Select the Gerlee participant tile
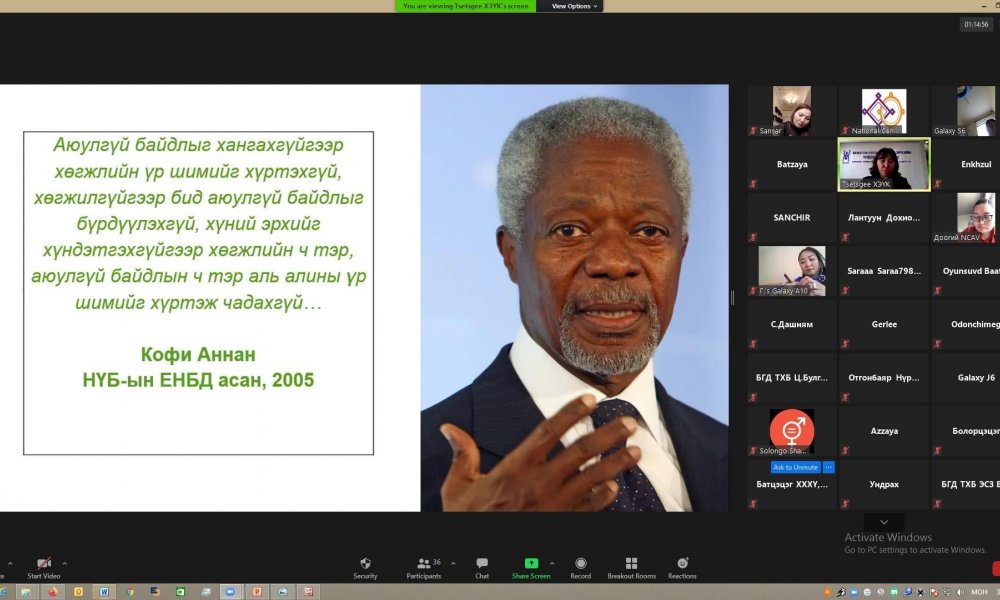Viewport: 1000px width, 600px height. click(x=884, y=325)
